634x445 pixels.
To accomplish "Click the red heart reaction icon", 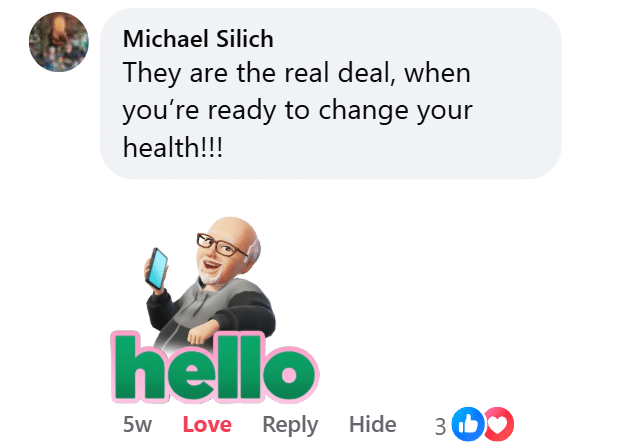I will point(499,424).
